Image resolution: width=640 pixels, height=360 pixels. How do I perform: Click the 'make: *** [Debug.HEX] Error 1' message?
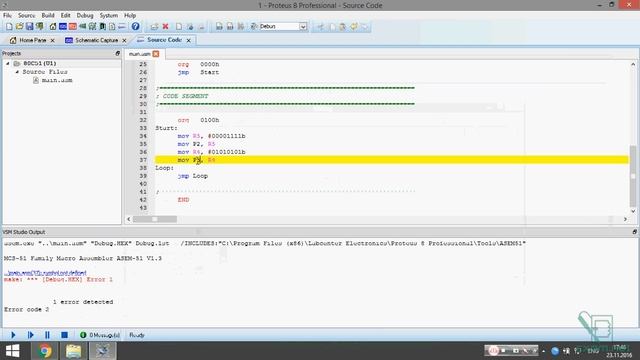pos(58,280)
